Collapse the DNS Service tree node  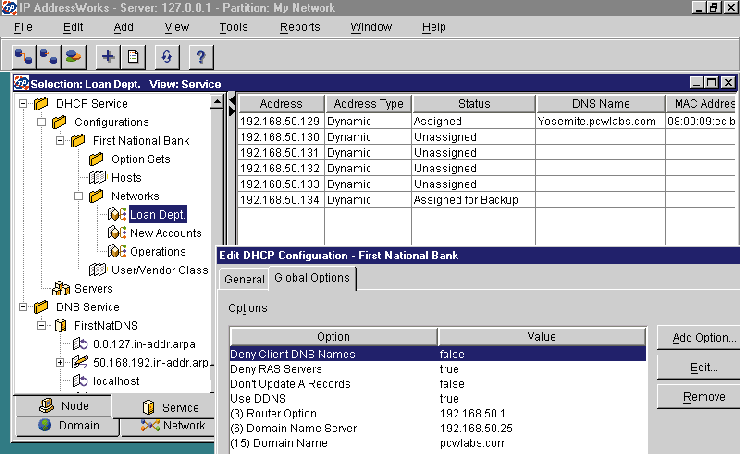23,307
